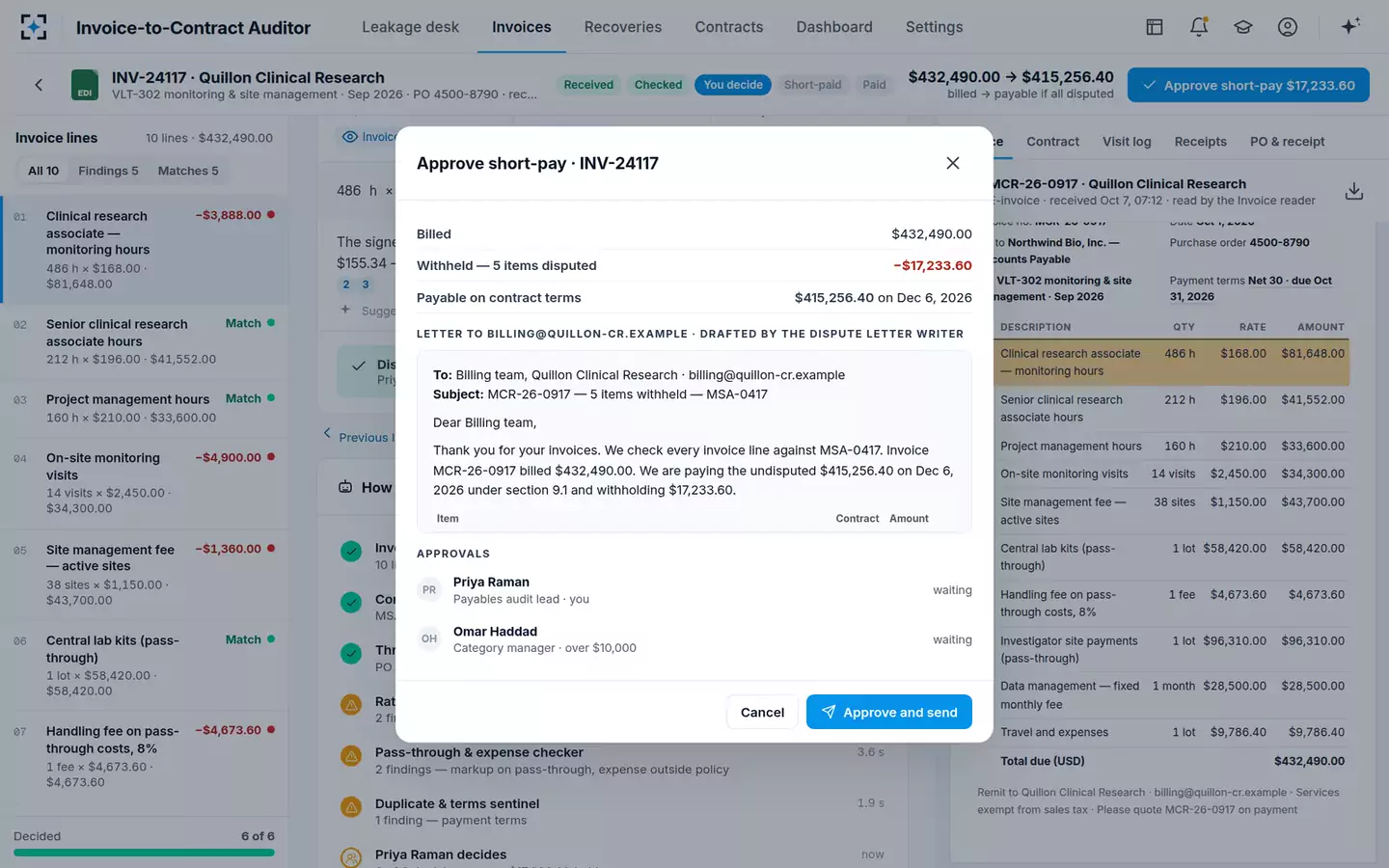
Task: Select line 02 Senior clinical research associate hours
Action: point(145,341)
